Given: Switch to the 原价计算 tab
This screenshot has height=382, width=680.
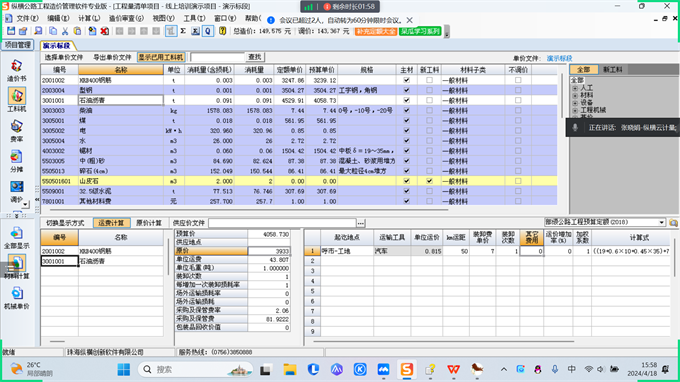Looking at the screenshot, I should point(149,223).
